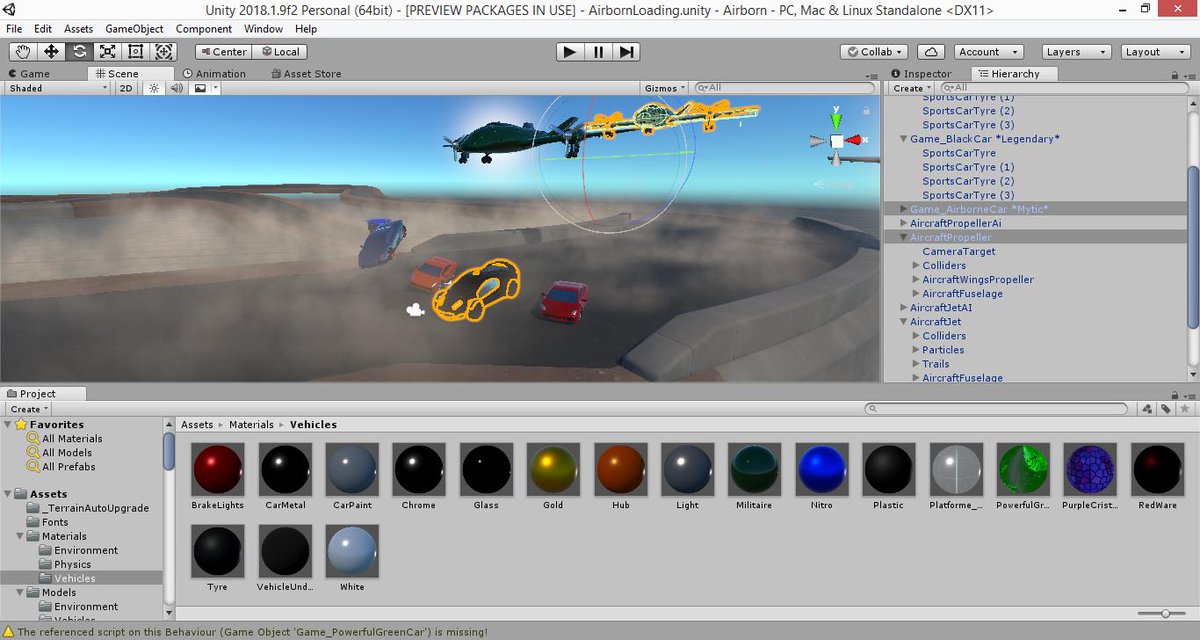
Task: Select the Tyre material
Action: click(217, 551)
